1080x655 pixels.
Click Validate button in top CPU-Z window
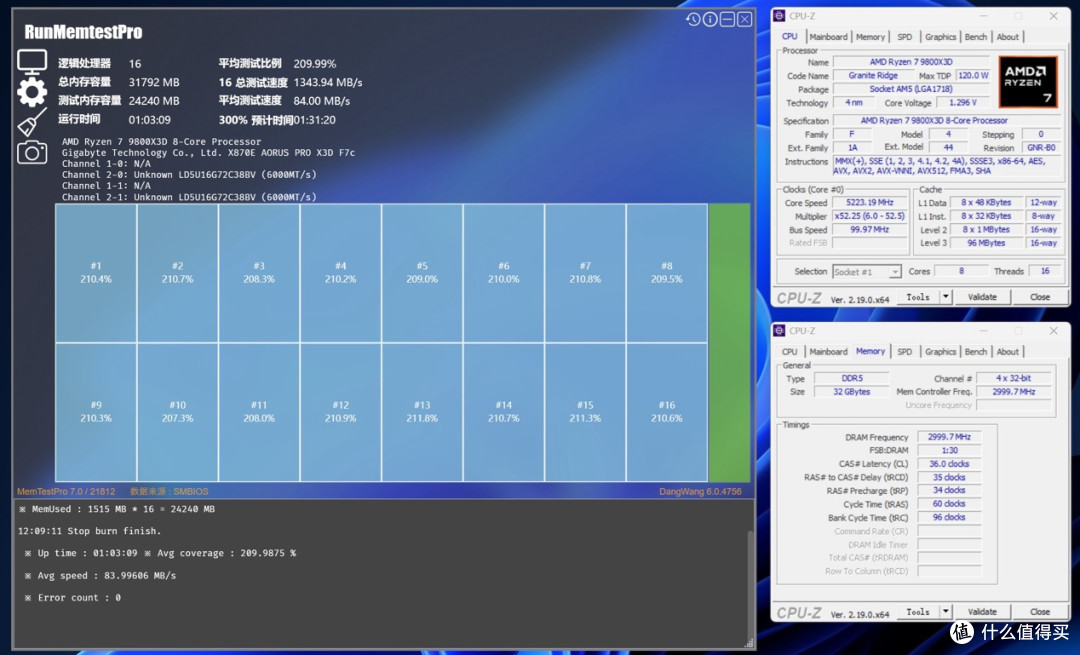coord(982,297)
